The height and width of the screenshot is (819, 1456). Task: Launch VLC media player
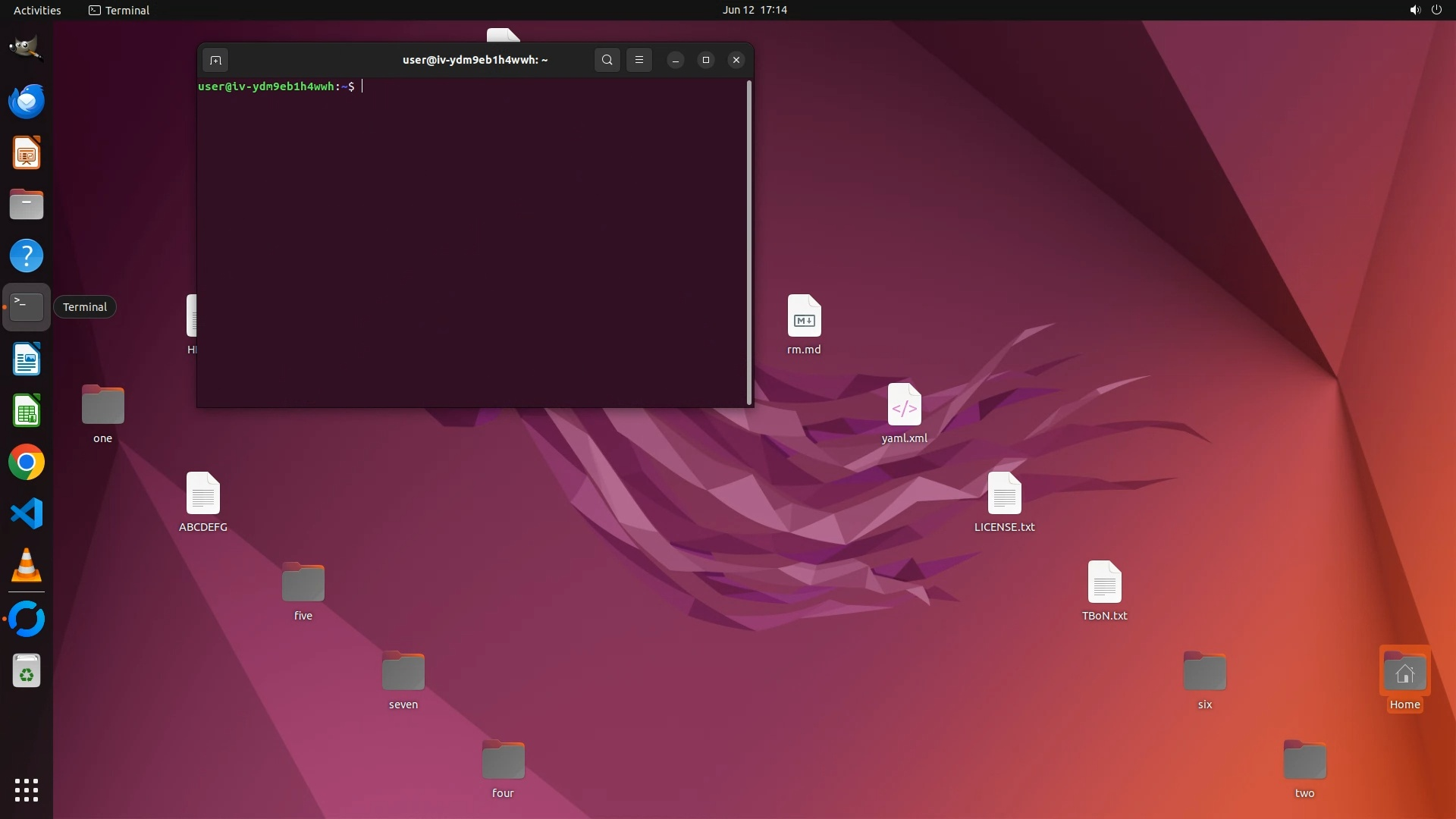coord(26,566)
